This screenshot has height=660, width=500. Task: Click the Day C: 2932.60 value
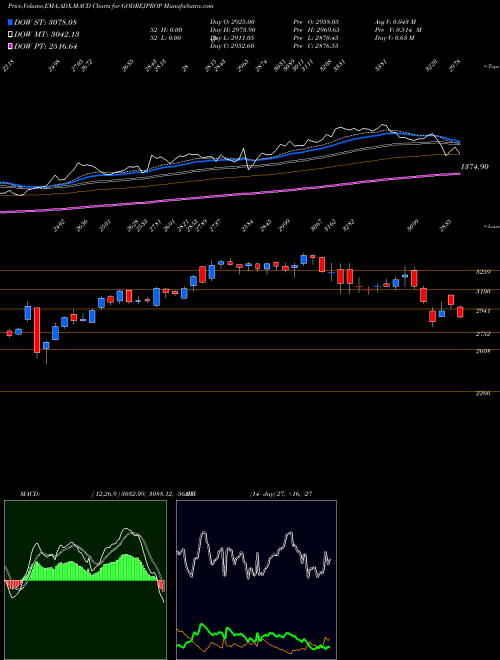[232, 46]
